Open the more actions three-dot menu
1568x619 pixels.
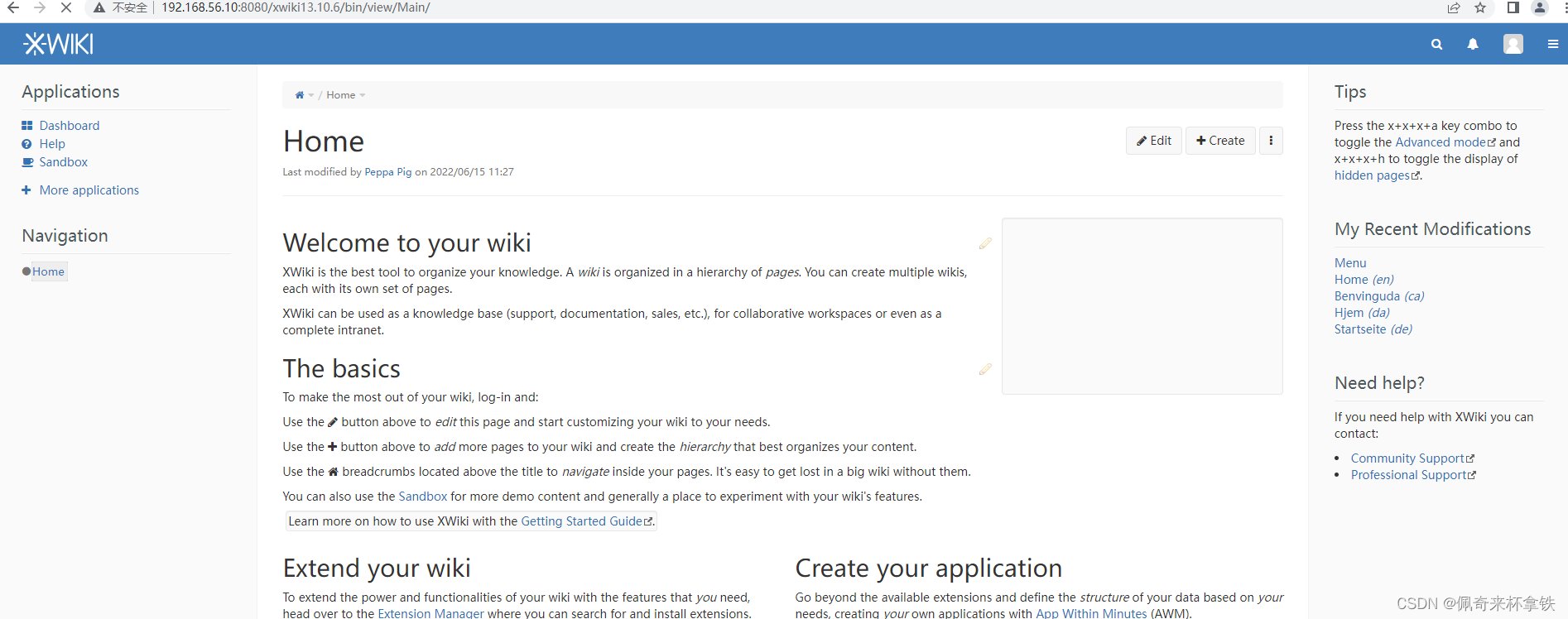point(1271,141)
